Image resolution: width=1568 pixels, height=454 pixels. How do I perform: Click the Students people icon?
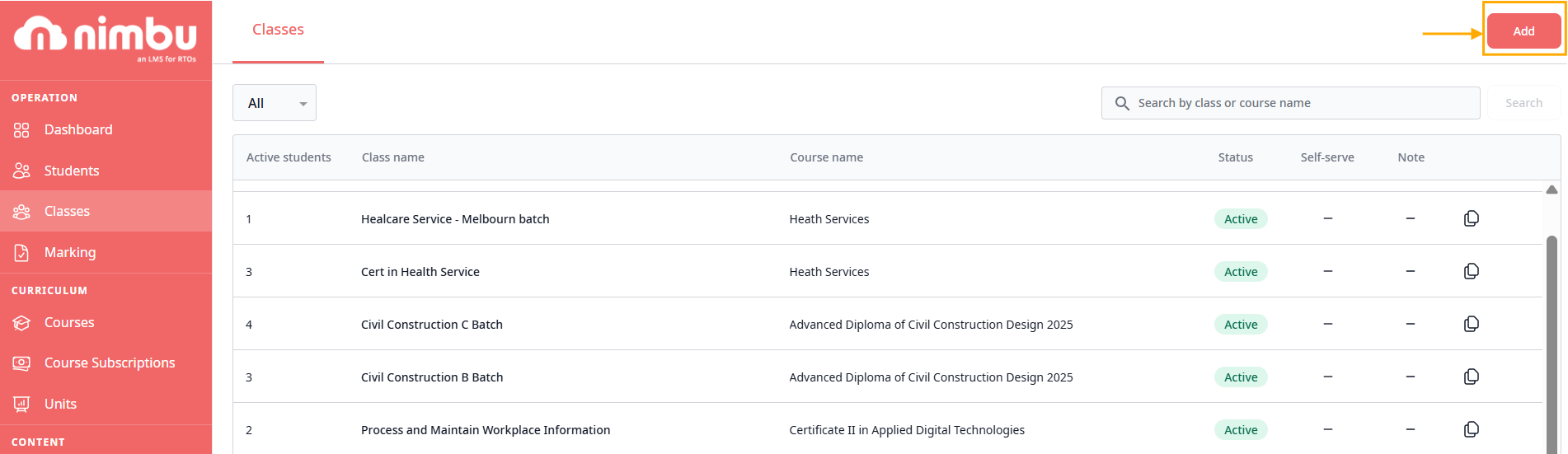(21, 171)
